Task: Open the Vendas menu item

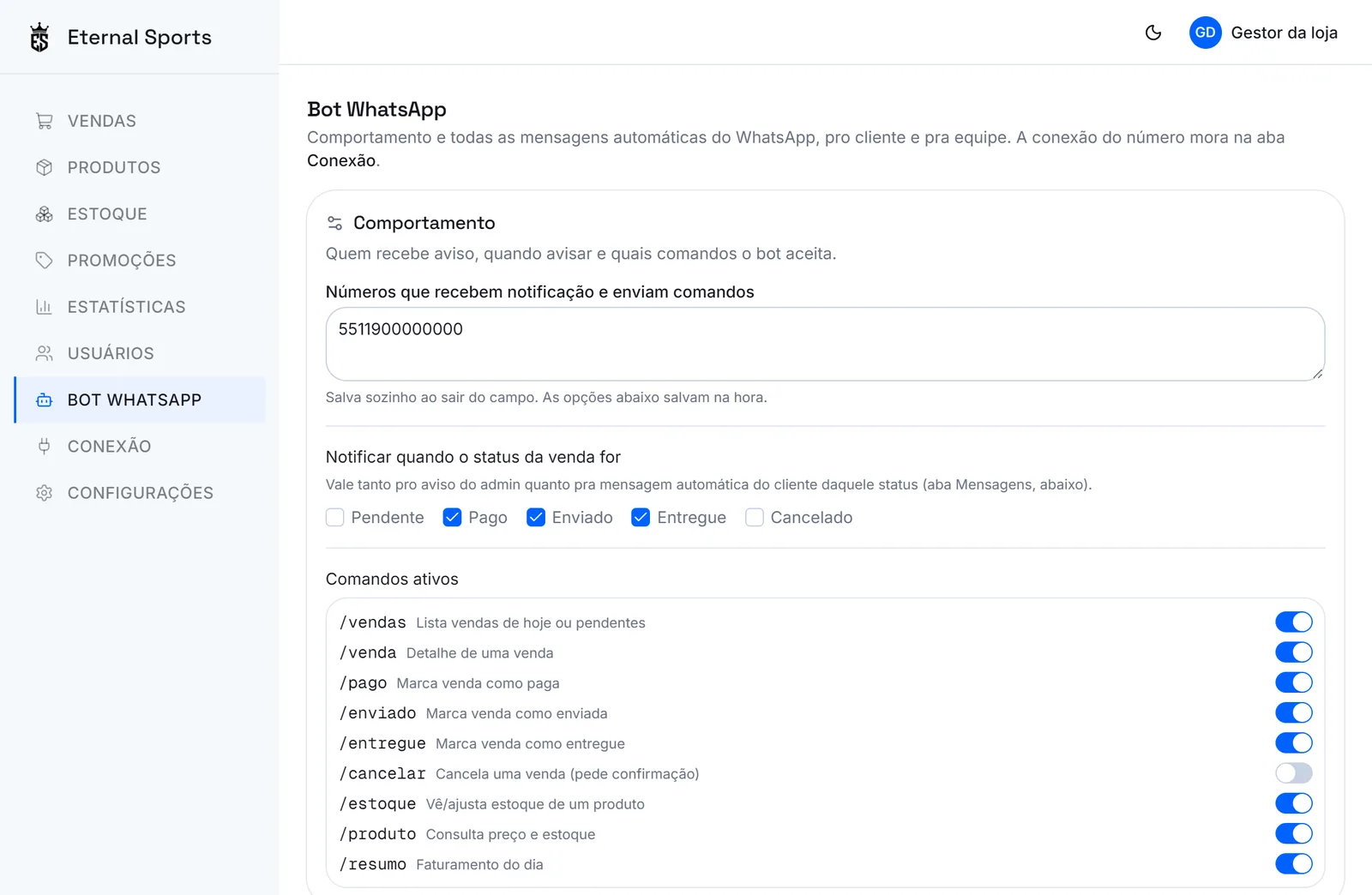Action: click(141, 121)
